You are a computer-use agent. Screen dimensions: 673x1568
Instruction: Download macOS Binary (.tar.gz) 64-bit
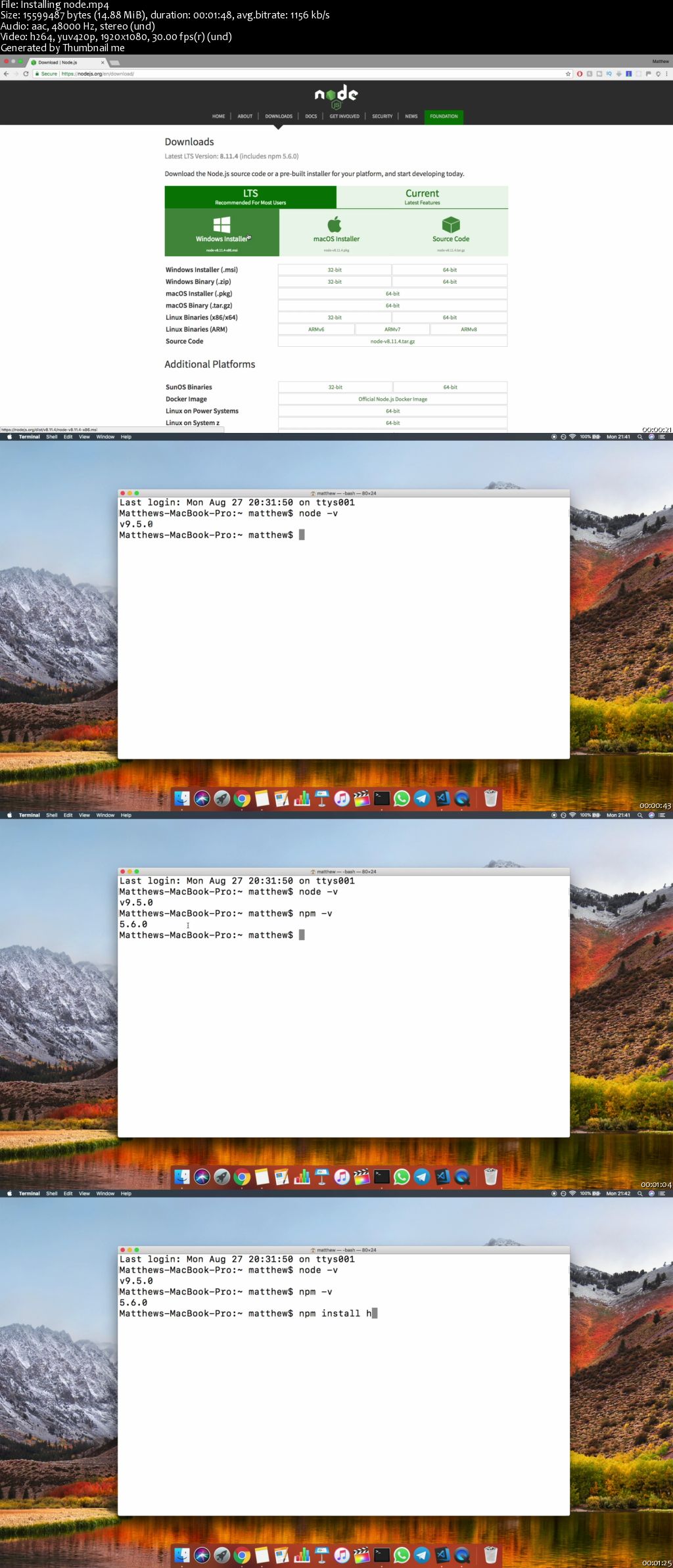point(392,305)
